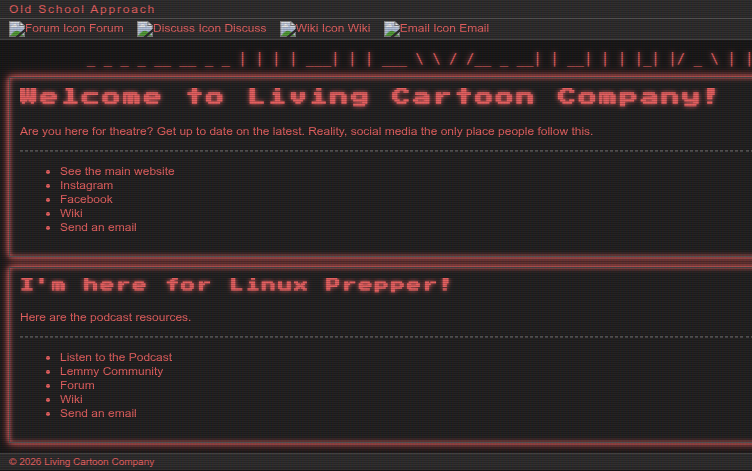Open Forum link in the Linux Prepper list
Image resolution: width=752 pixels, height=471 pixels.
point(77,385)
